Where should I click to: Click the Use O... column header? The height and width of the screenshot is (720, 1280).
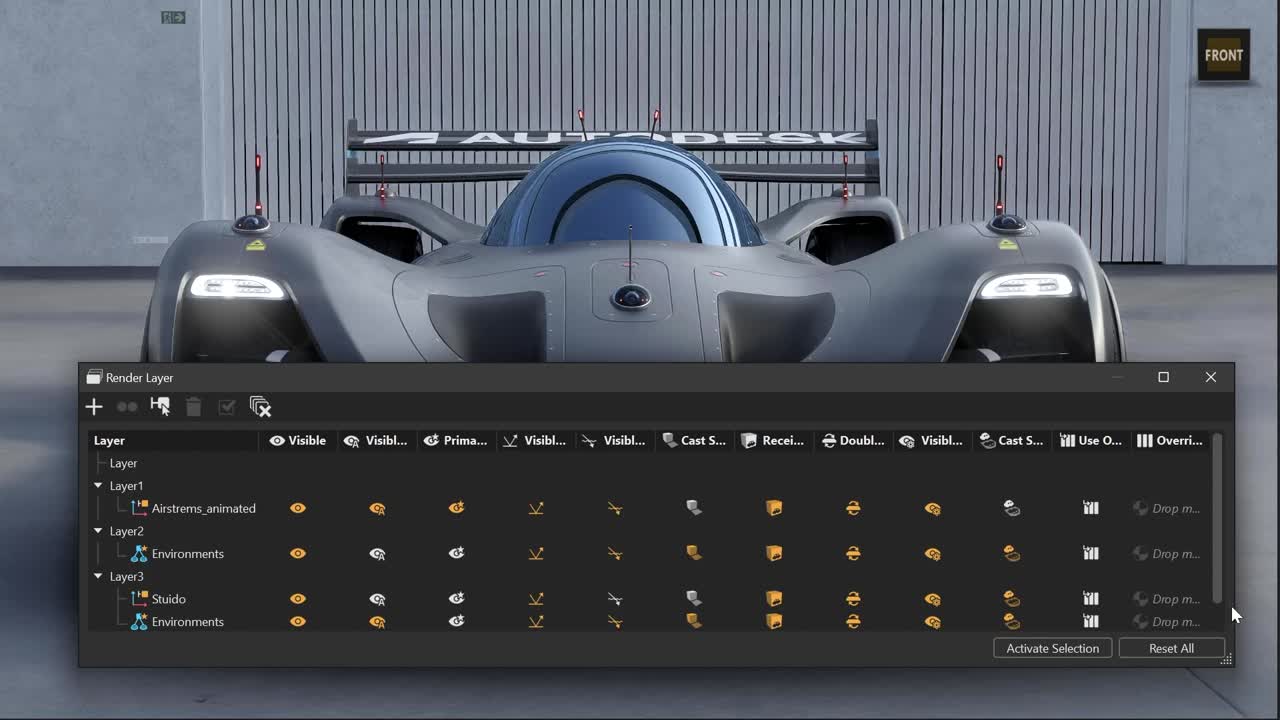tap(1091, 440)
